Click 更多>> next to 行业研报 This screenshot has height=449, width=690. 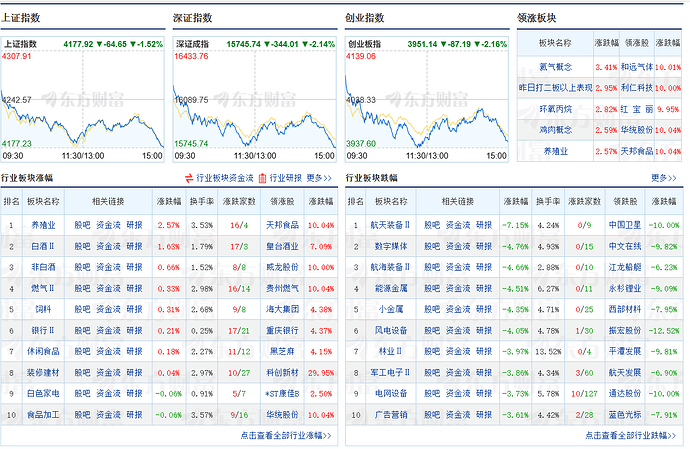click(319, 178)
